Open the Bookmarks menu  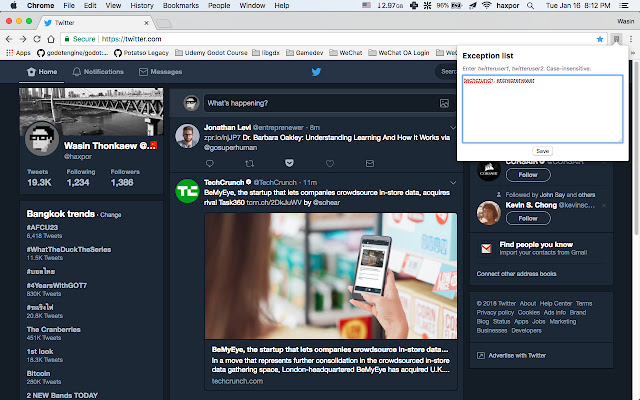pos(181,5)
